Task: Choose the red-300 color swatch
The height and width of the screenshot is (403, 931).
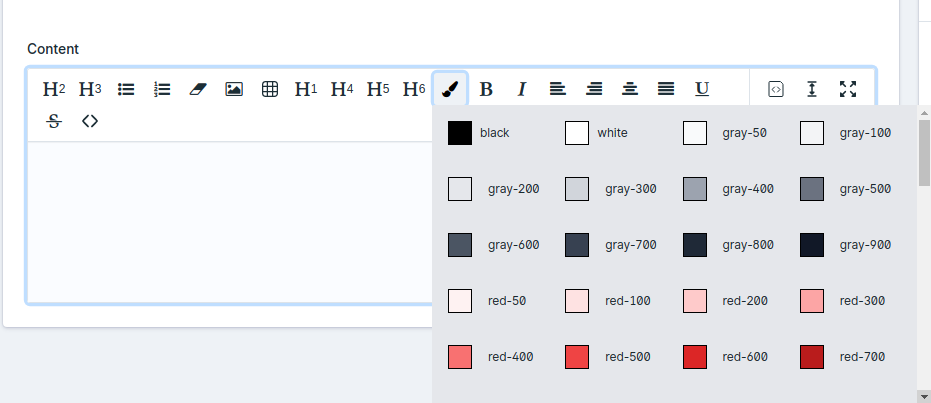Action: 812,301
